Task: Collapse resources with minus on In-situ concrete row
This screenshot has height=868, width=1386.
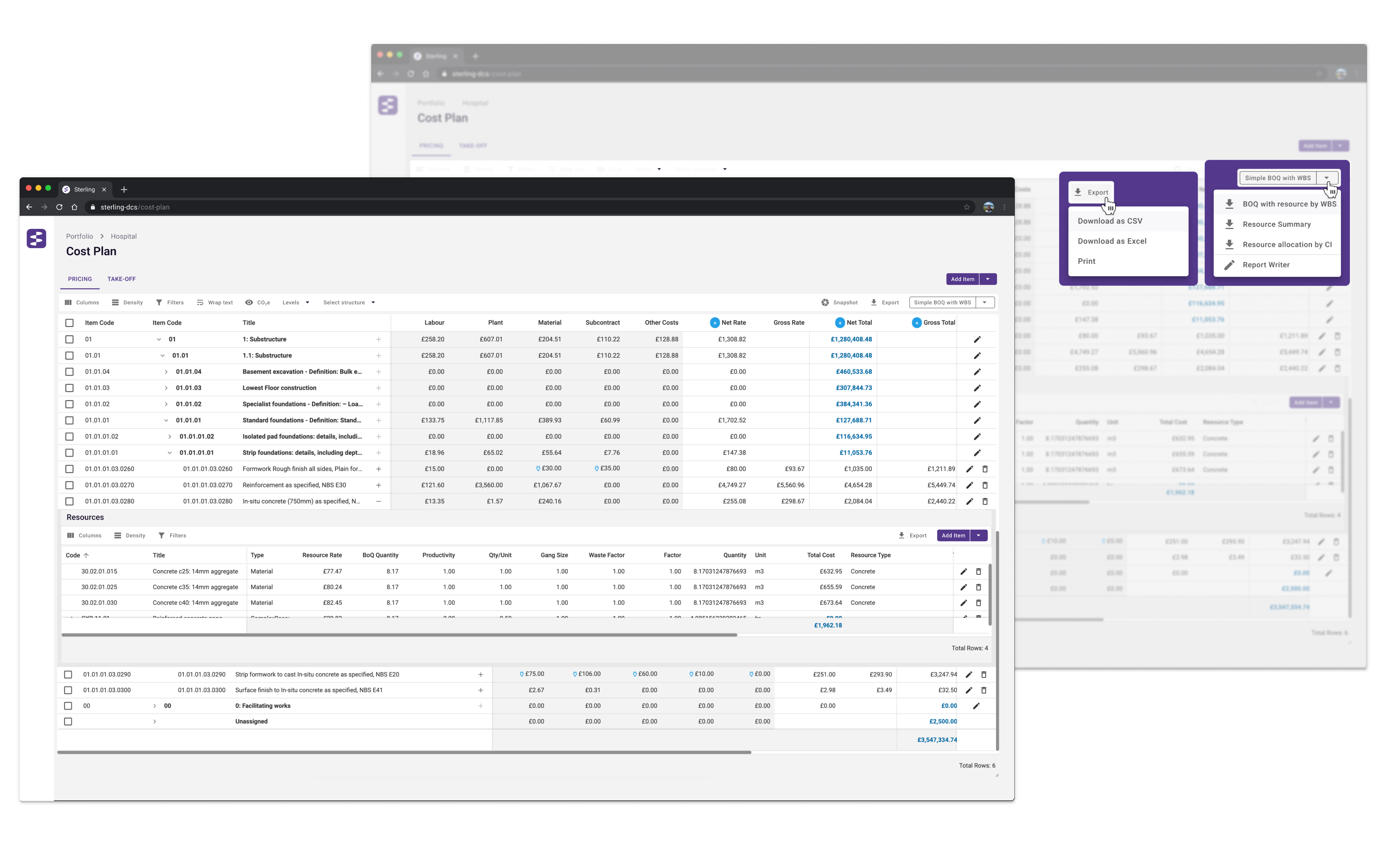Action: (x=378, y=501)
